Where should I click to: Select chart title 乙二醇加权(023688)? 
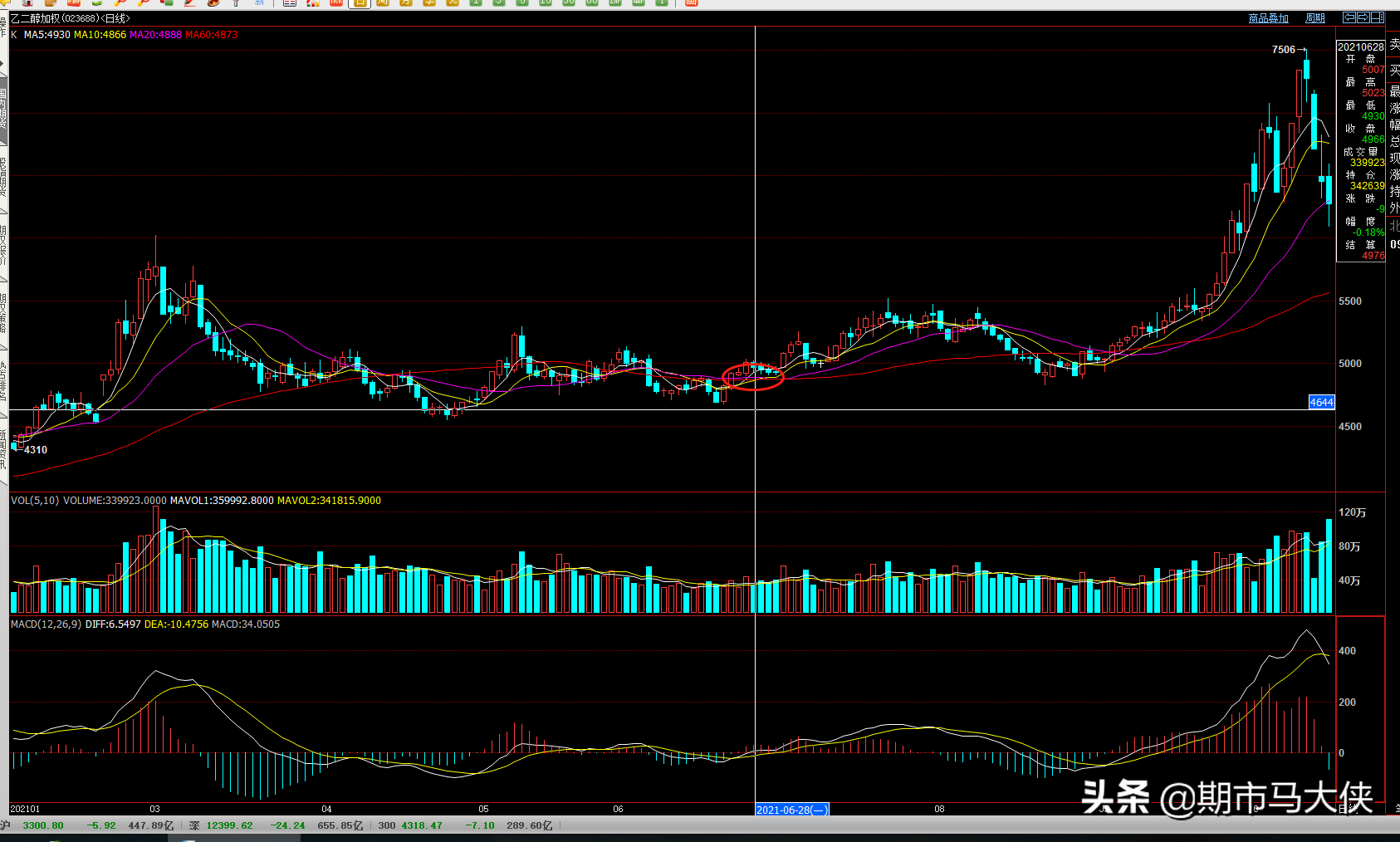54,18
